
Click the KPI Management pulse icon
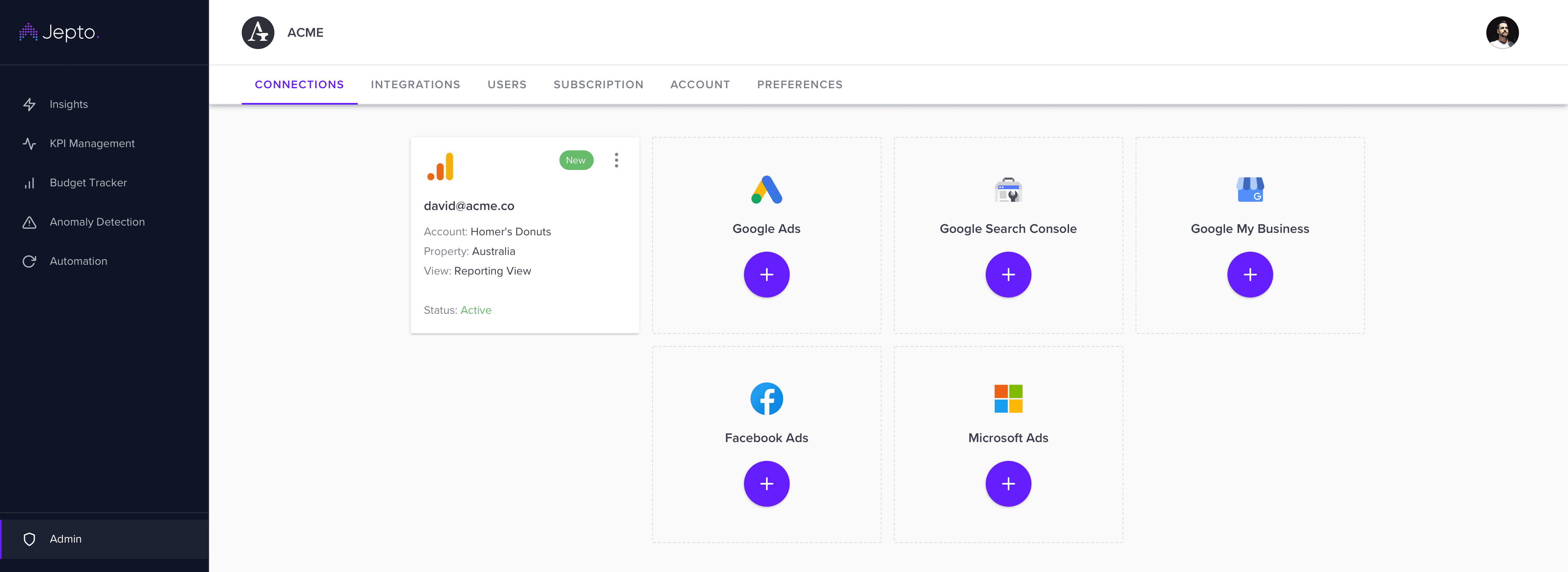[29, 144]
